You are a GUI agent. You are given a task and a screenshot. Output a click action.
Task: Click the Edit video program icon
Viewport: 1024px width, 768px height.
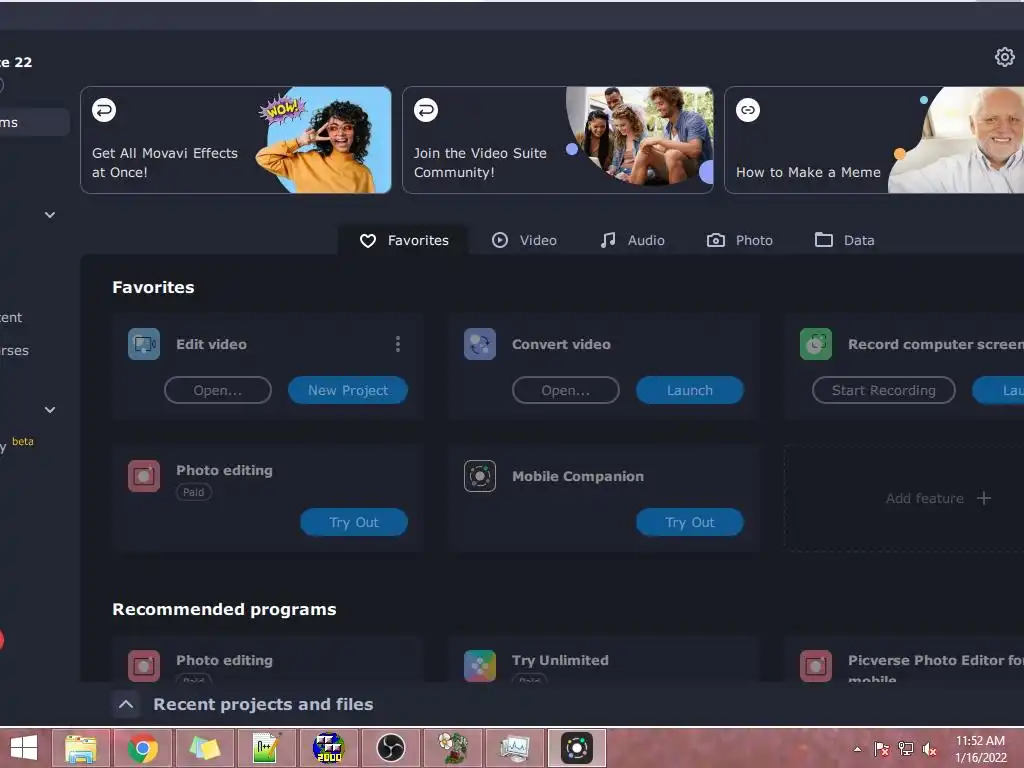[144, 344]
